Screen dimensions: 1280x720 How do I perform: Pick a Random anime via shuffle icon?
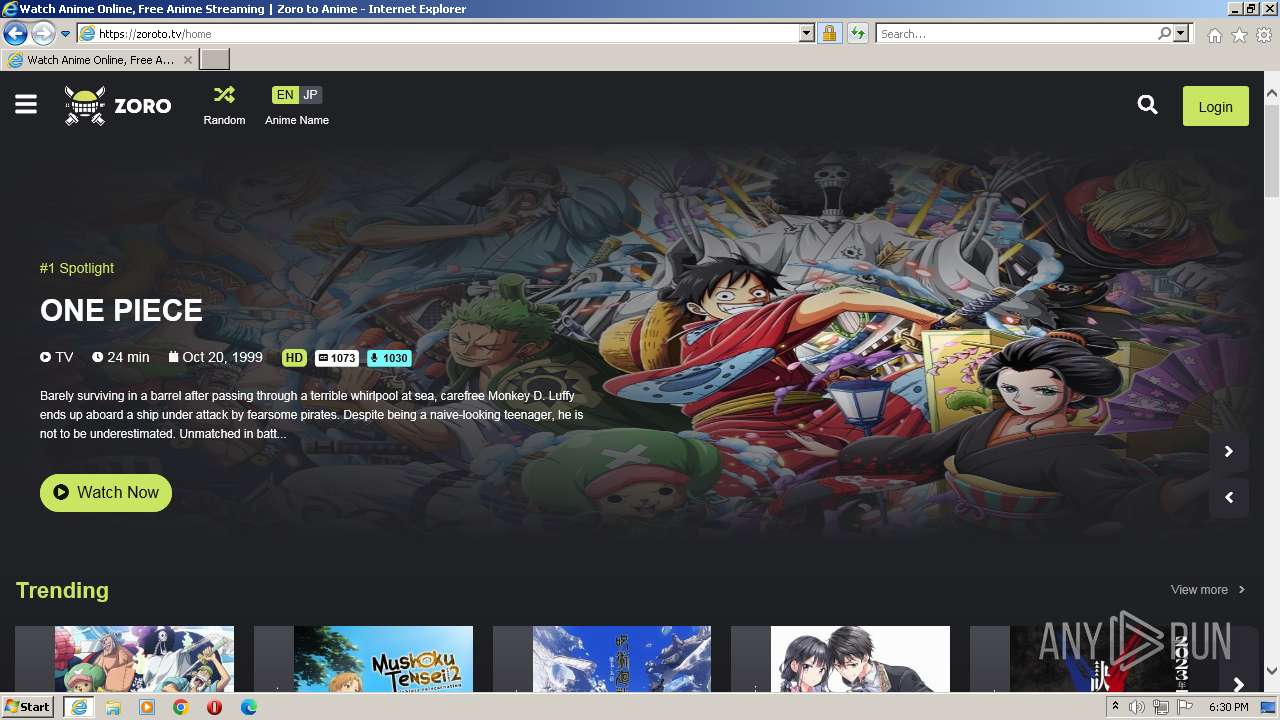pos(224,105)
